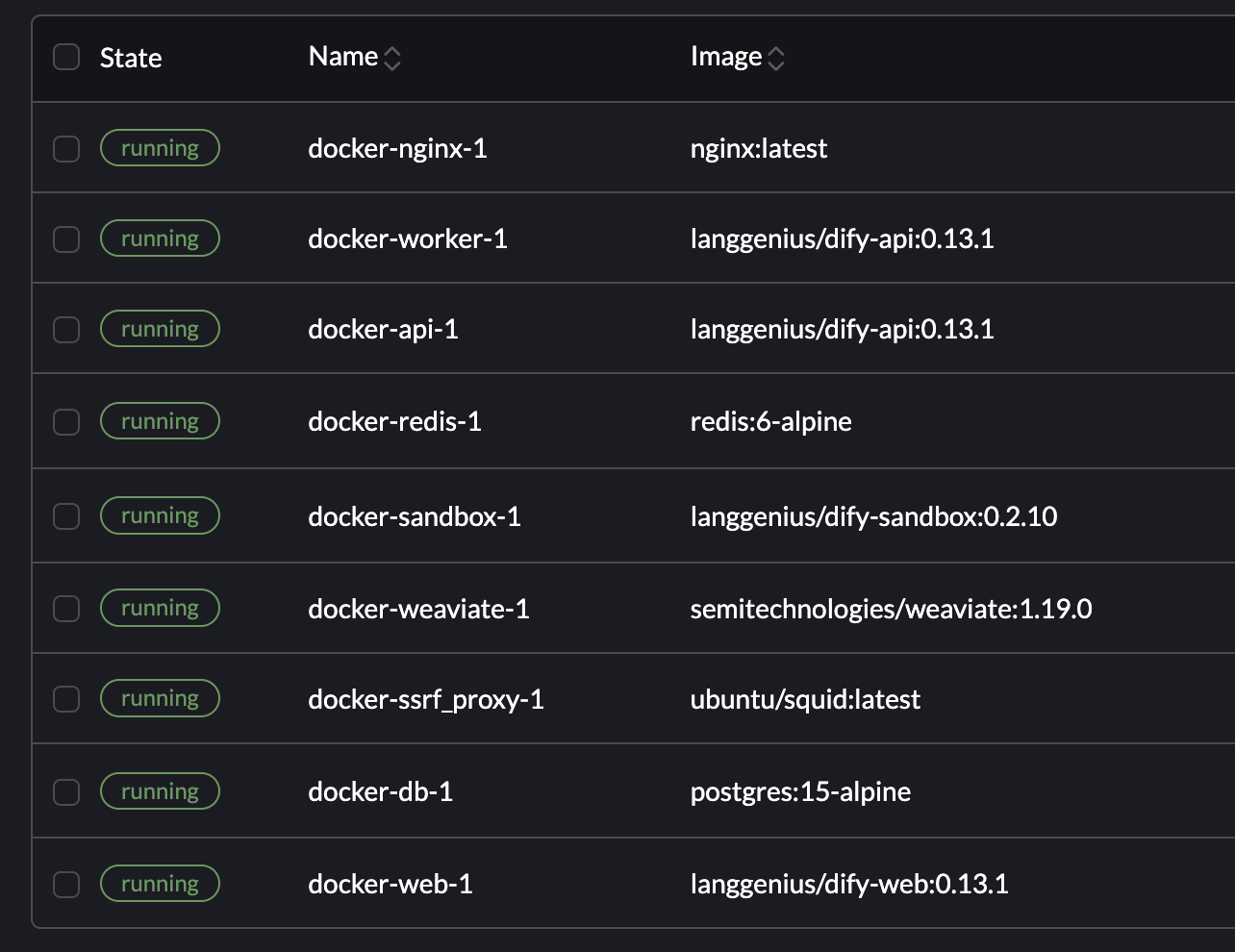Viewport: 1235px width, 952px height.
Task: Check the box for docker-weaviate-1
Action: (66, 609)
